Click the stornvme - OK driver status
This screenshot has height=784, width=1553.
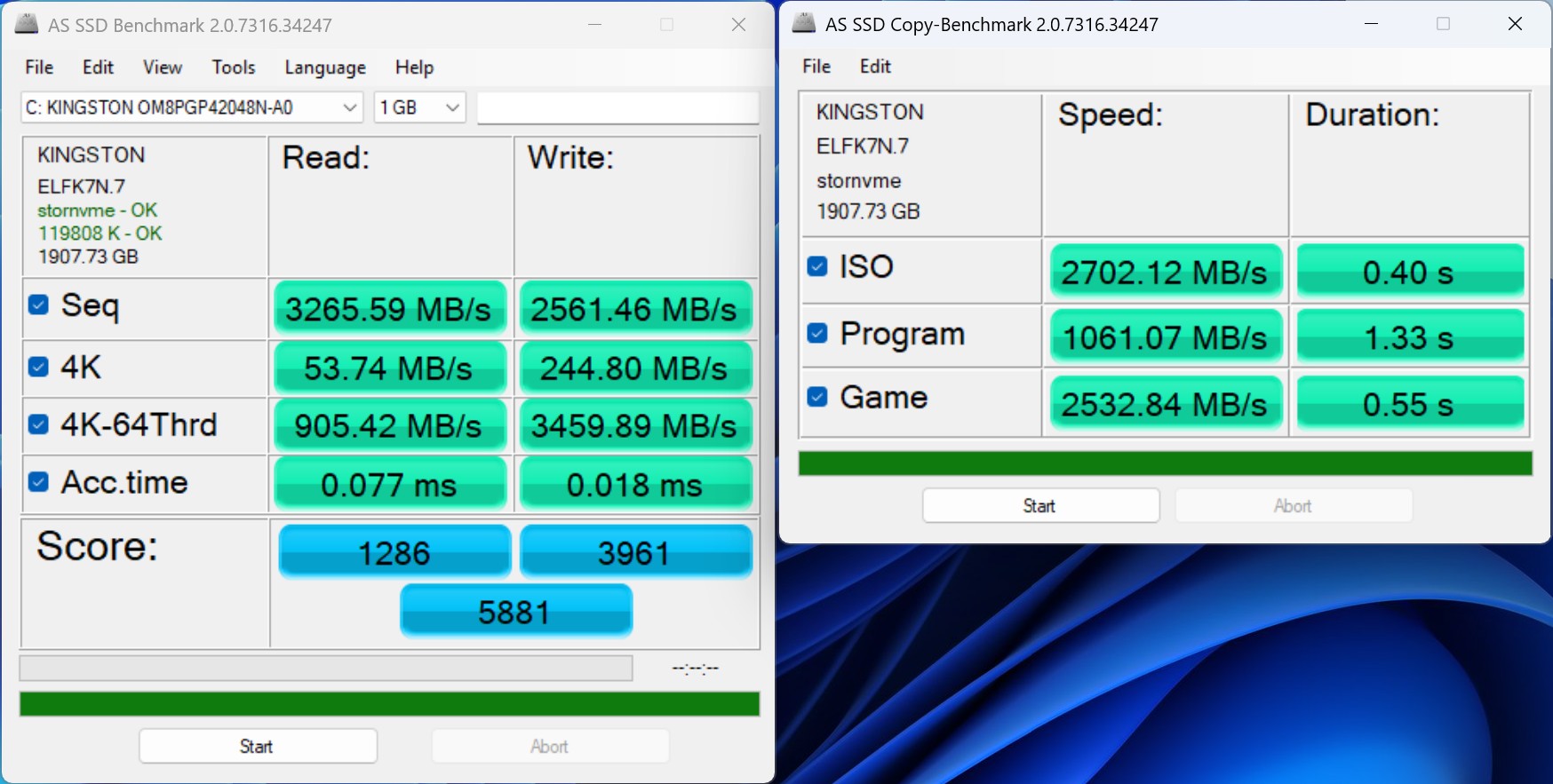(x=97, y=210)
